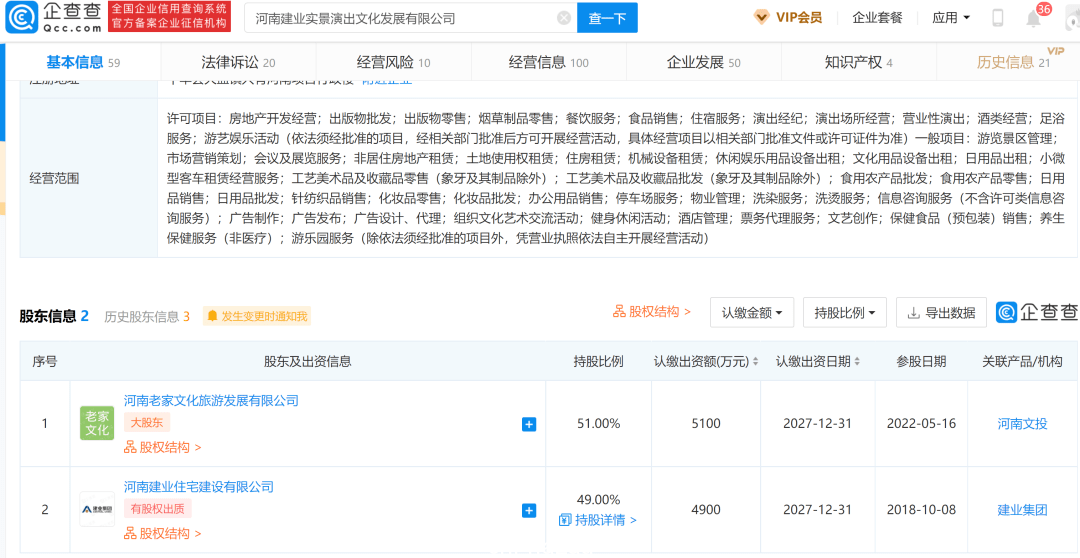
Task: Click 导出数据 export button
Action: point(941,313)
